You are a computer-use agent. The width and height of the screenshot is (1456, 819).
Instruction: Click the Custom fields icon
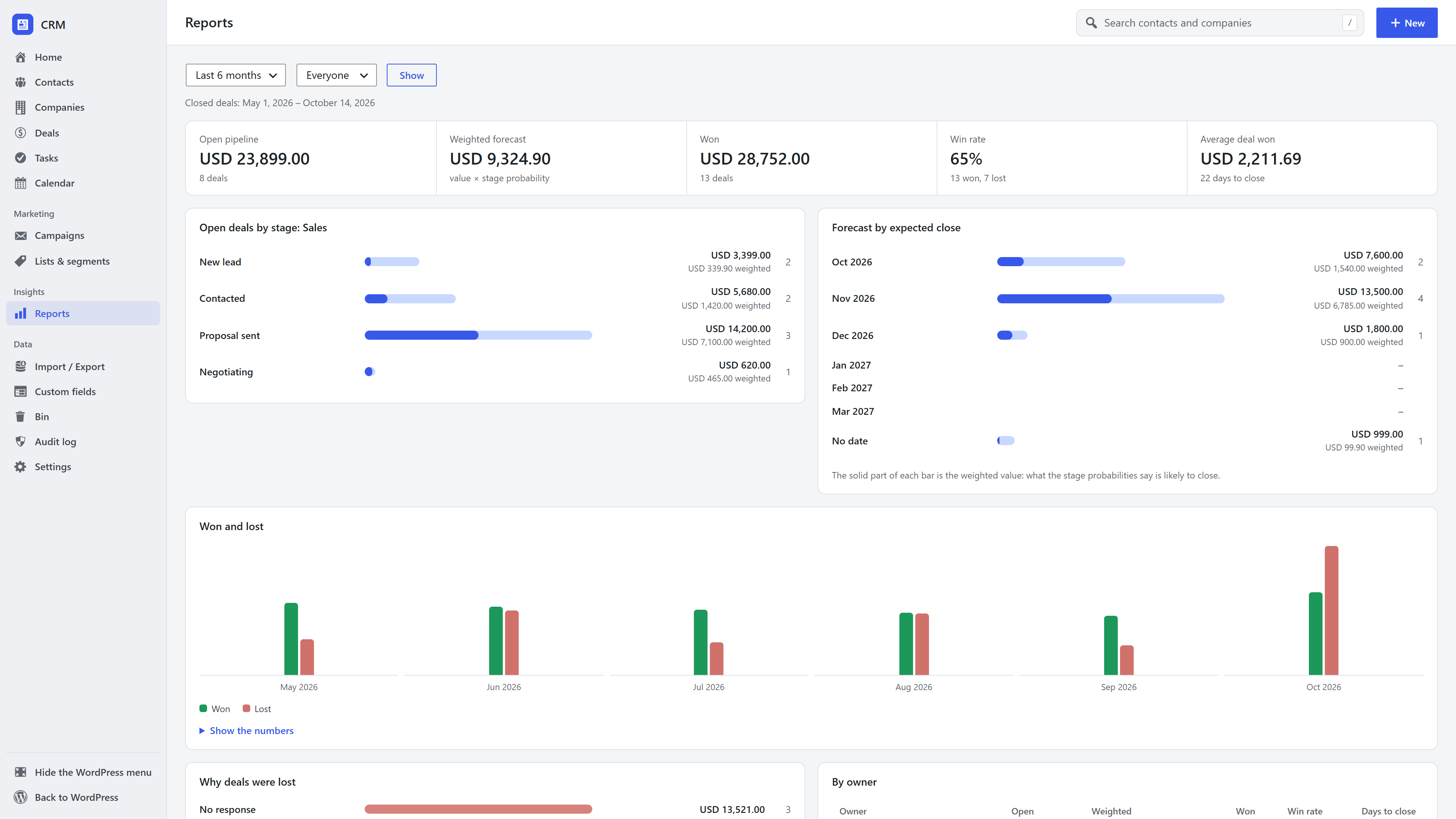(x=20, y=392)
